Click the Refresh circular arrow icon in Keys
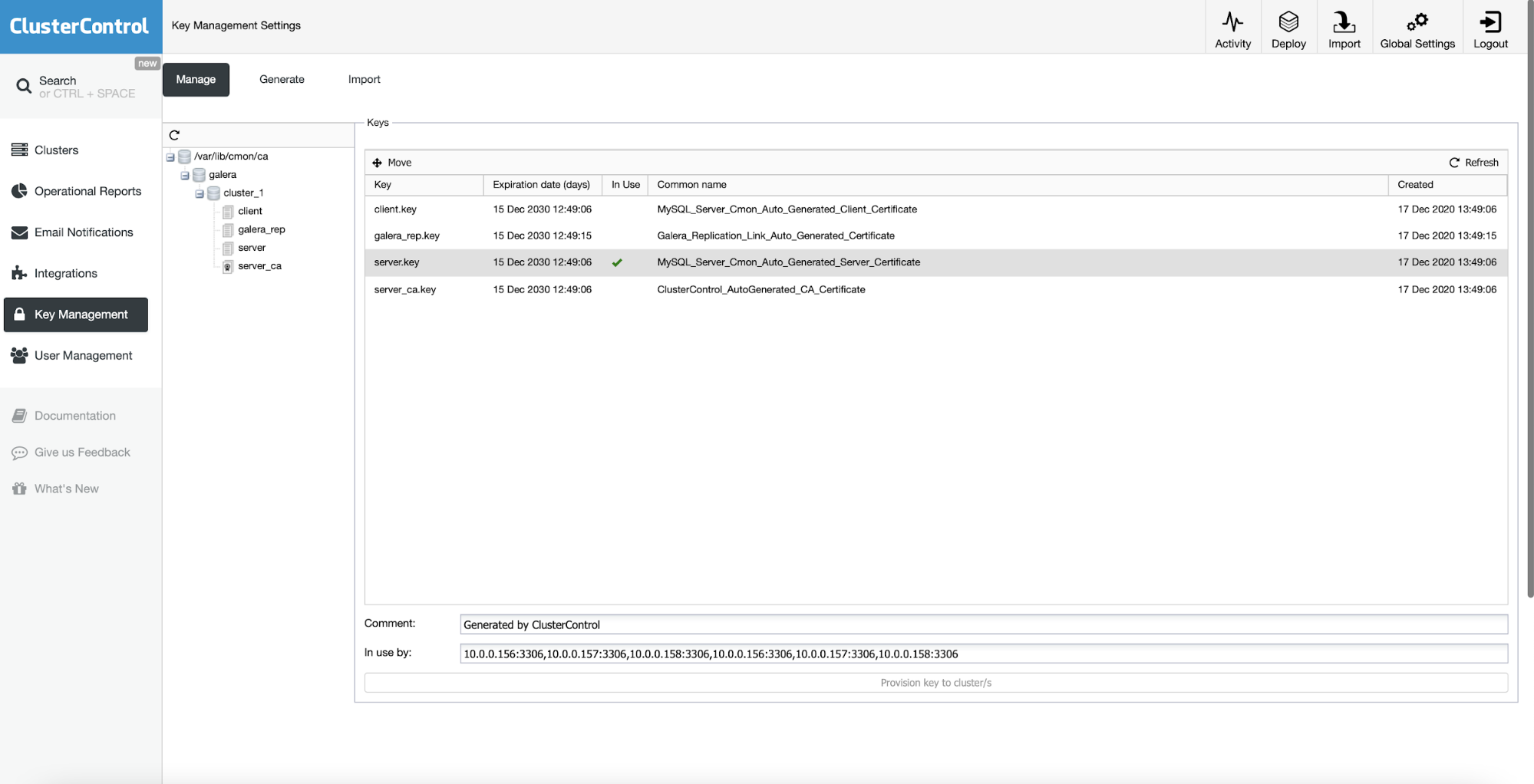Screen dimensions: 1534x784 coord(1454,163)
